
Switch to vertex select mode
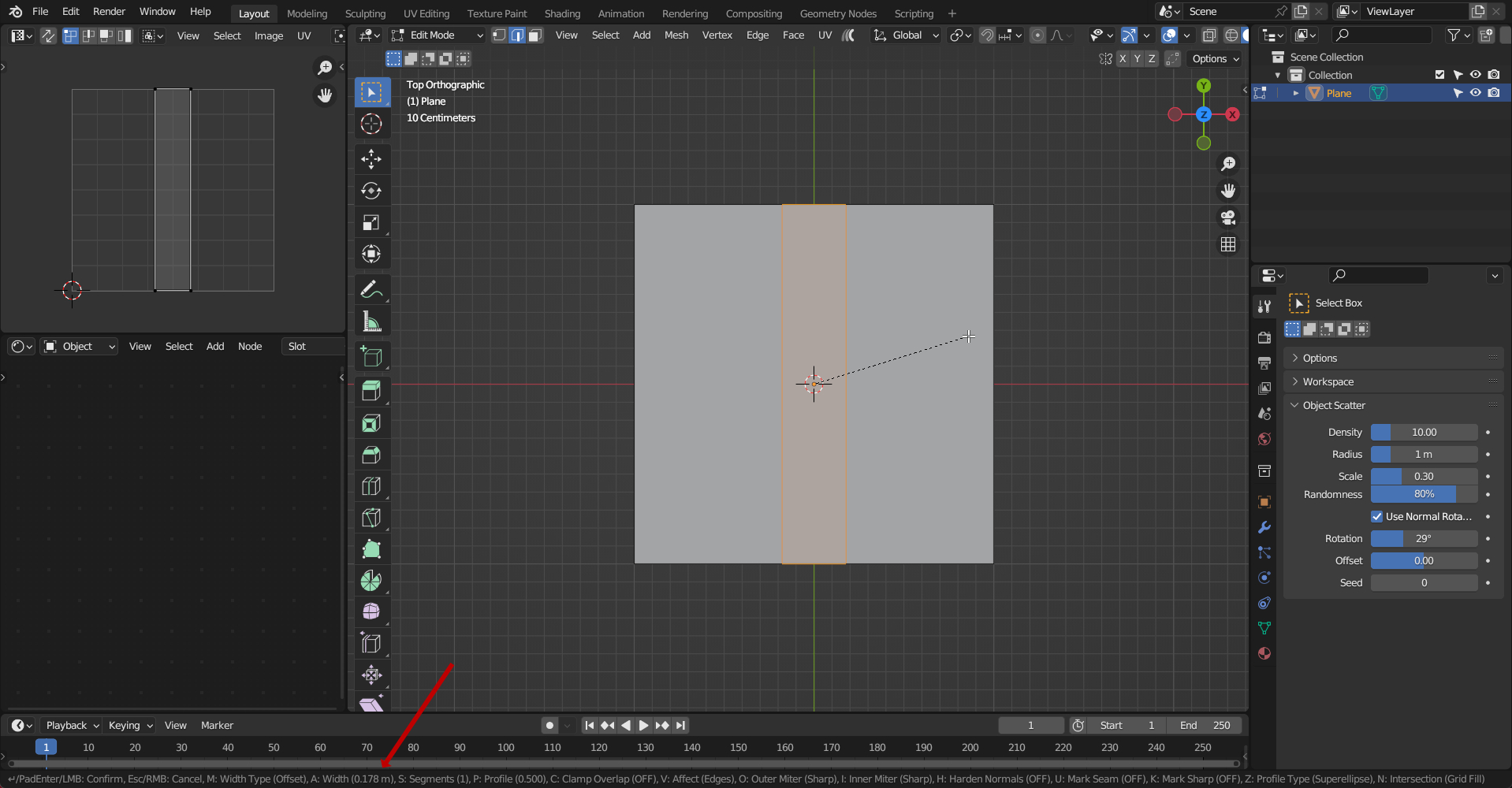[x=499, y=35]
